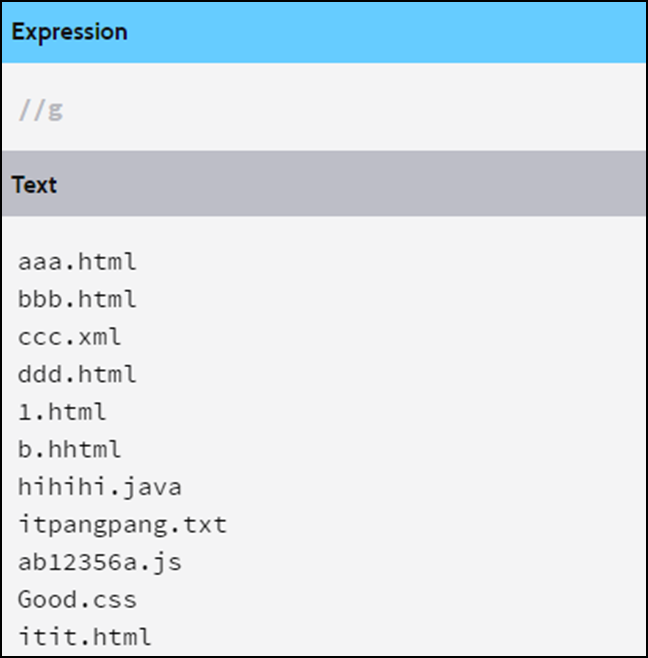Click the ab12356a.js line
Screen dimensions: 648x658
coord(100,562)
